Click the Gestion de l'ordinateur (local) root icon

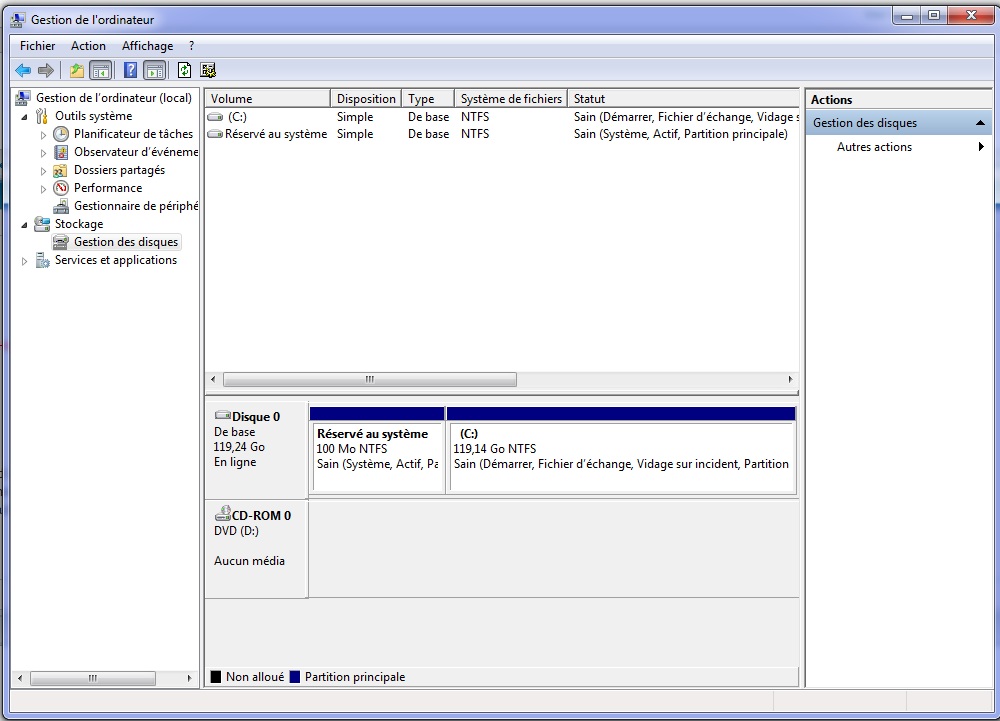23,98
